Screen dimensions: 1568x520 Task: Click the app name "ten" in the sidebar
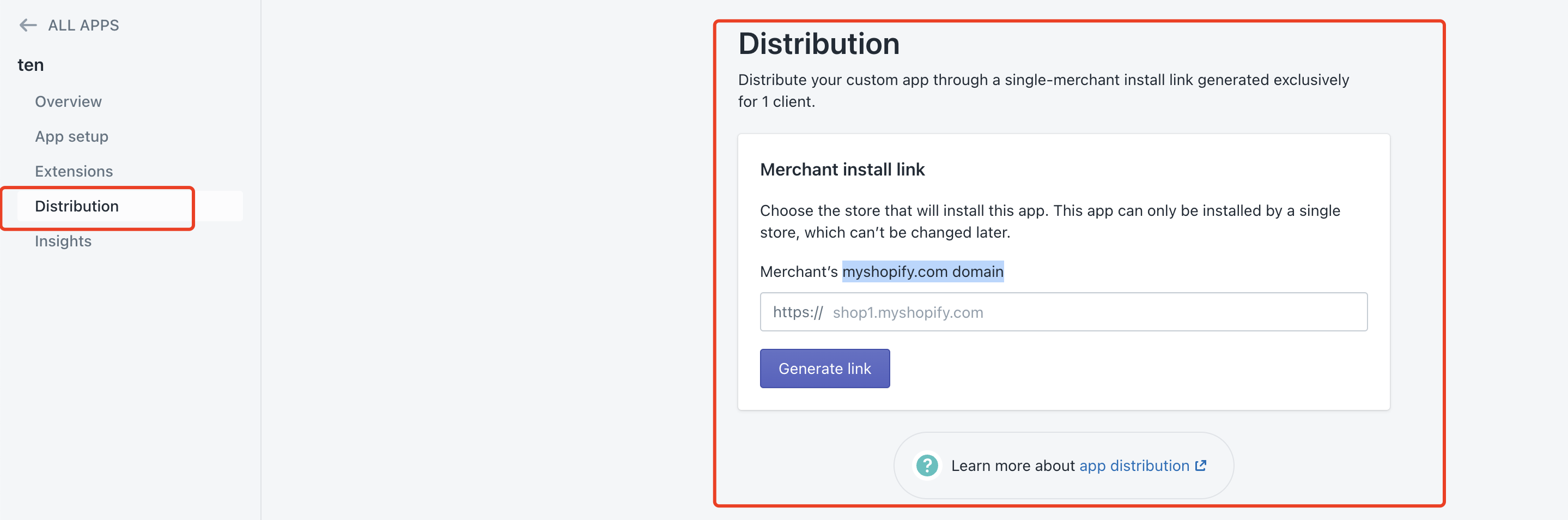31,65
